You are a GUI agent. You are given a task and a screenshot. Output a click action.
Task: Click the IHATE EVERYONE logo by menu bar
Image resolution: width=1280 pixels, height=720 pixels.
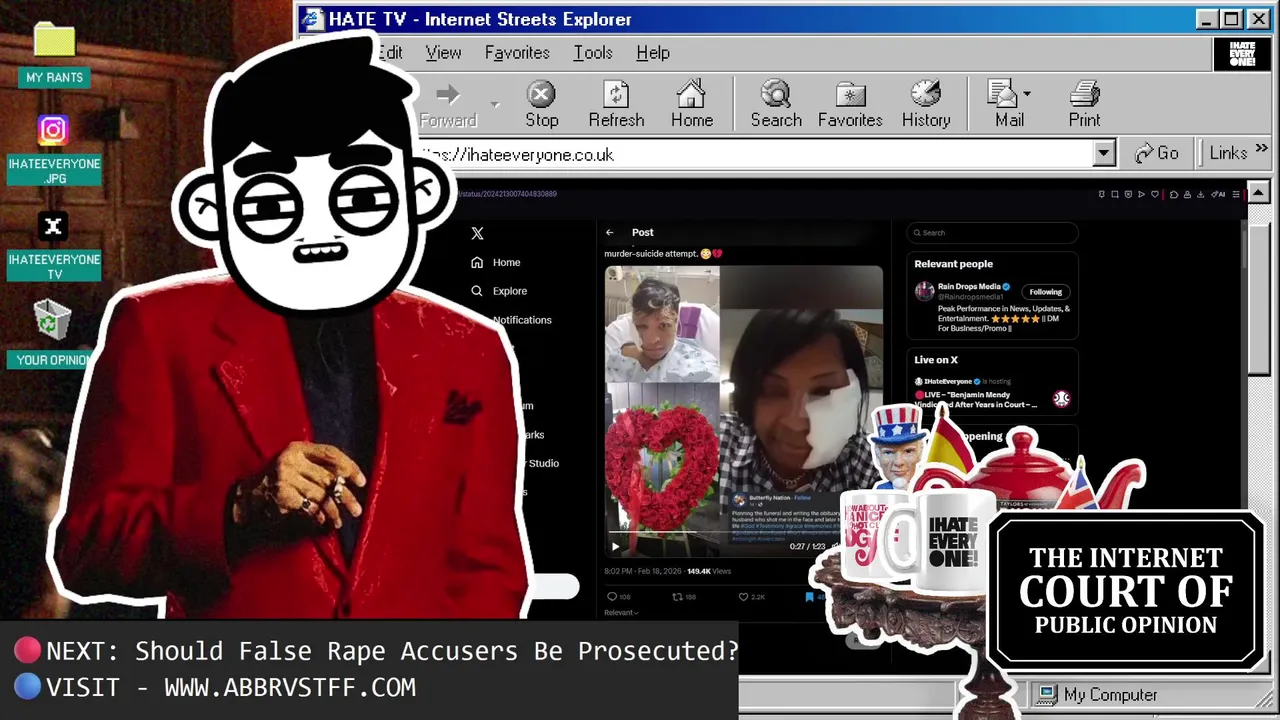tap(1242, 54)
